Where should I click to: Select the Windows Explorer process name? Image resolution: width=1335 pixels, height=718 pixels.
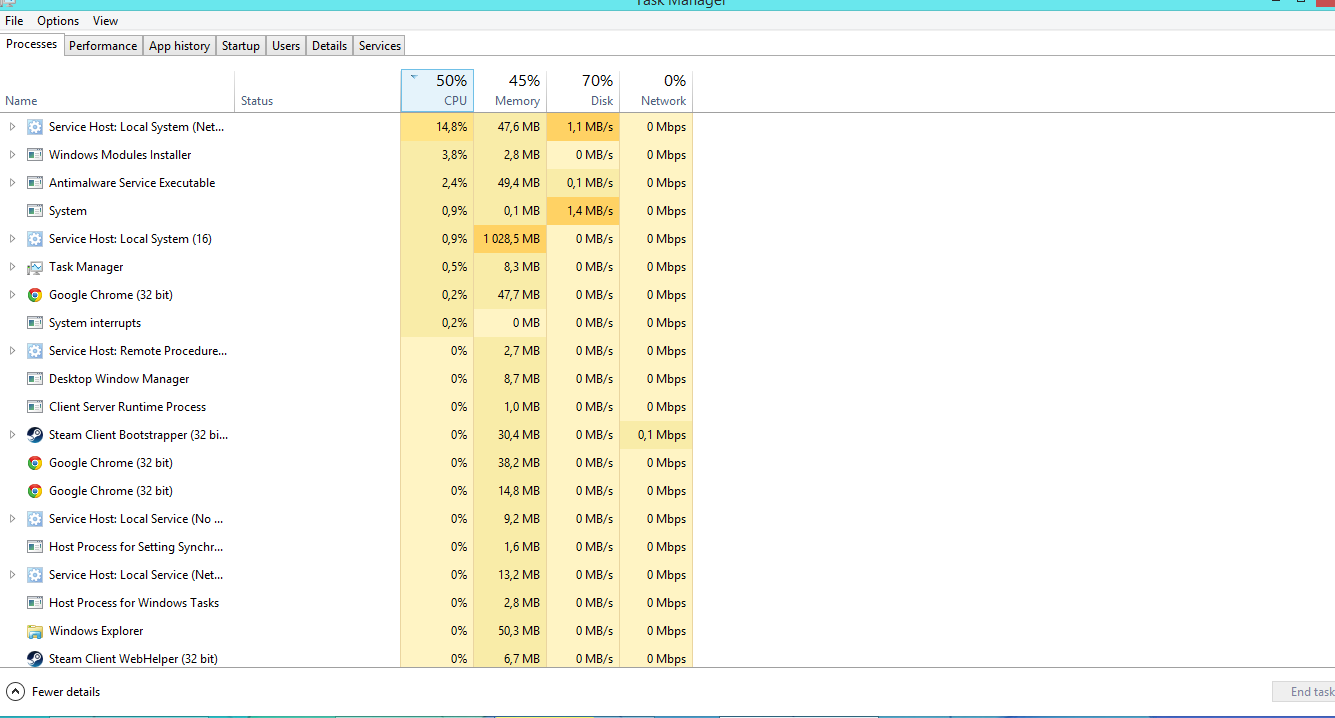[96, 631]
